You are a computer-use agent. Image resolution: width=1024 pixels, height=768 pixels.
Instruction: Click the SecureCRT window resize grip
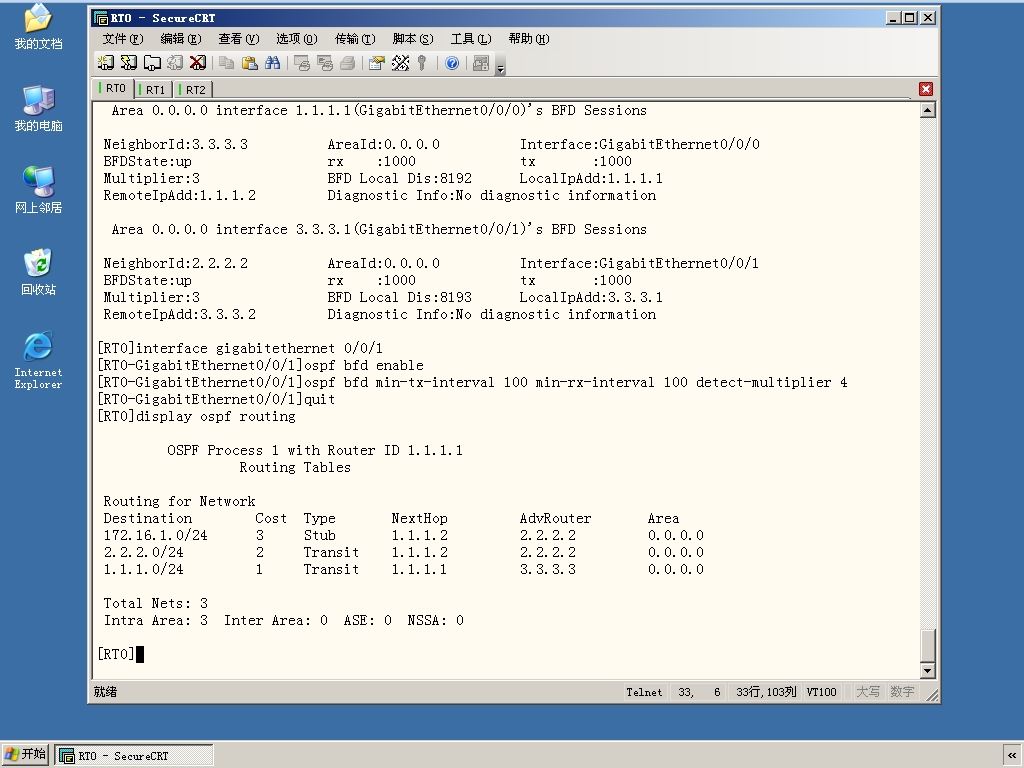(933, 696)
